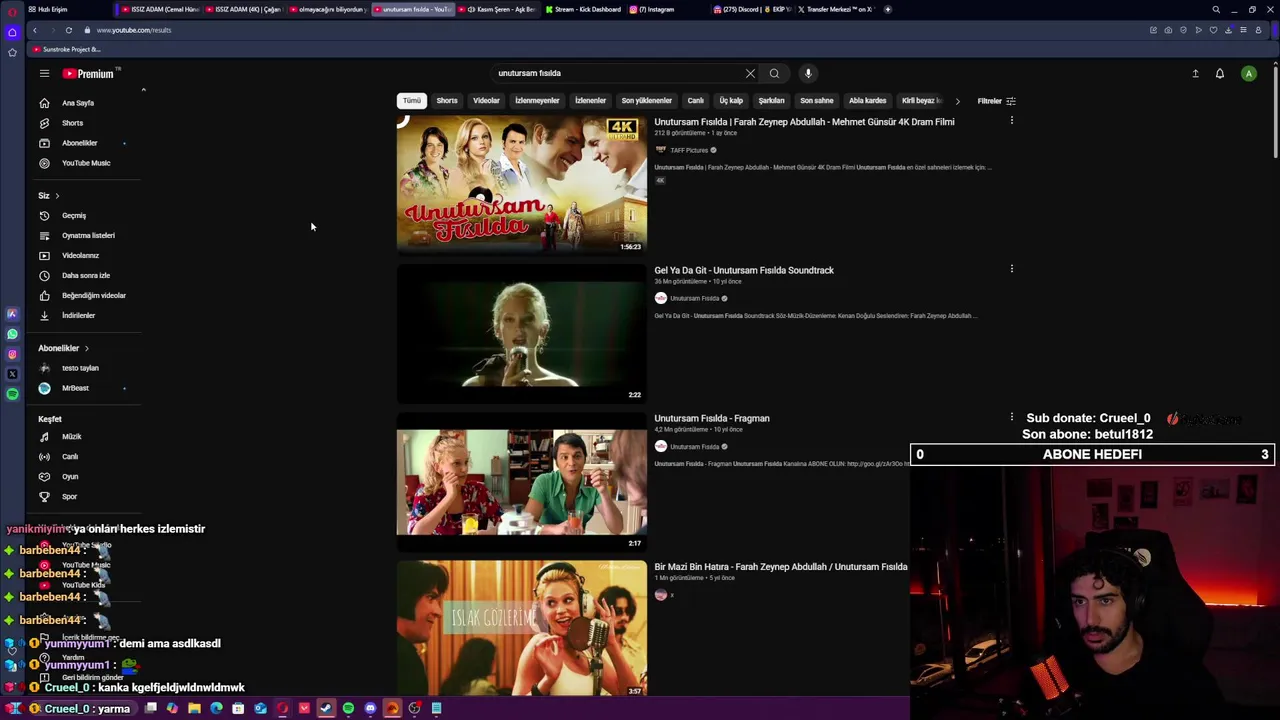The image size is (1280, 720).
Task: Open File Explorer from the taskbar
Action: (194, 708)
